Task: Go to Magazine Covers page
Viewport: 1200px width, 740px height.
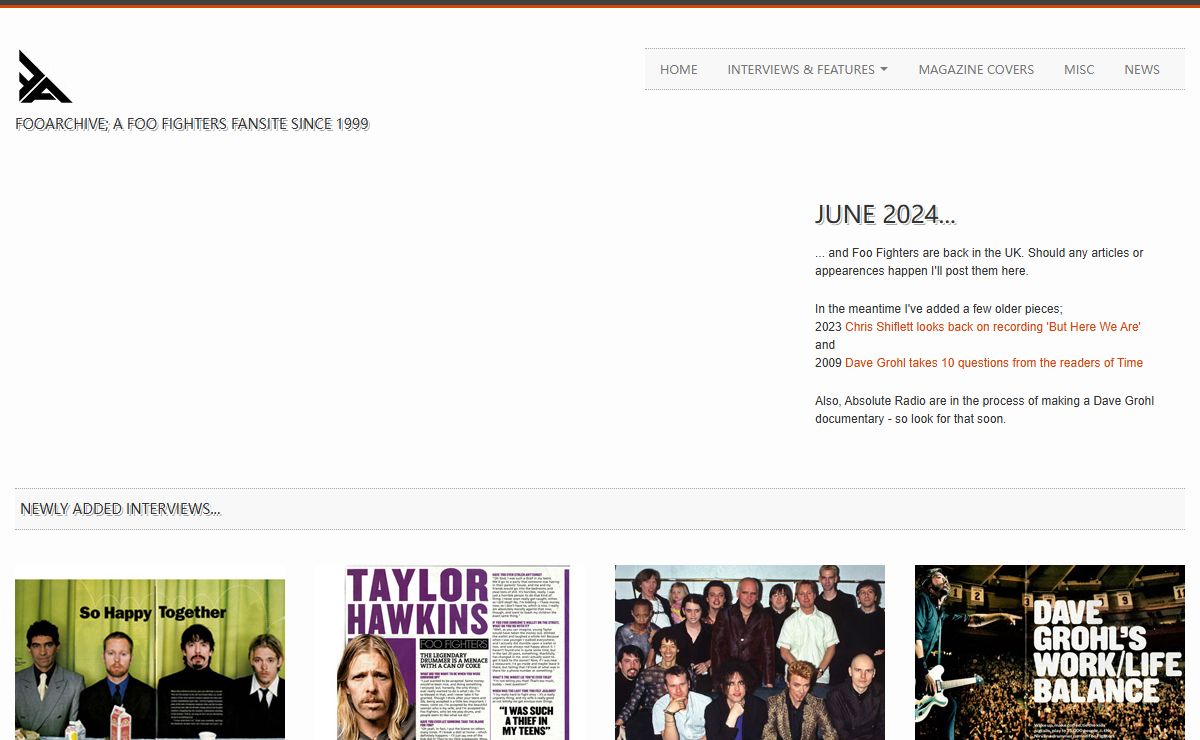Action: 976,69
